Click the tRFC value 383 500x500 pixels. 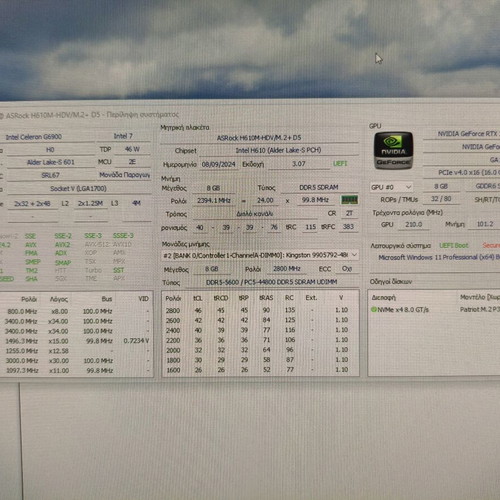(x=348, y=227)
